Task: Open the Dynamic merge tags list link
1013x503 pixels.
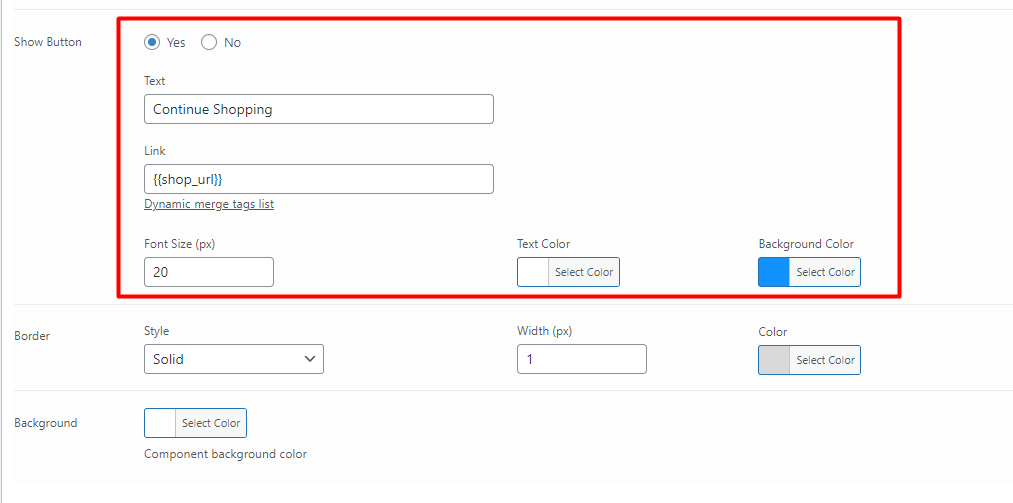Action: coord(209,204)
